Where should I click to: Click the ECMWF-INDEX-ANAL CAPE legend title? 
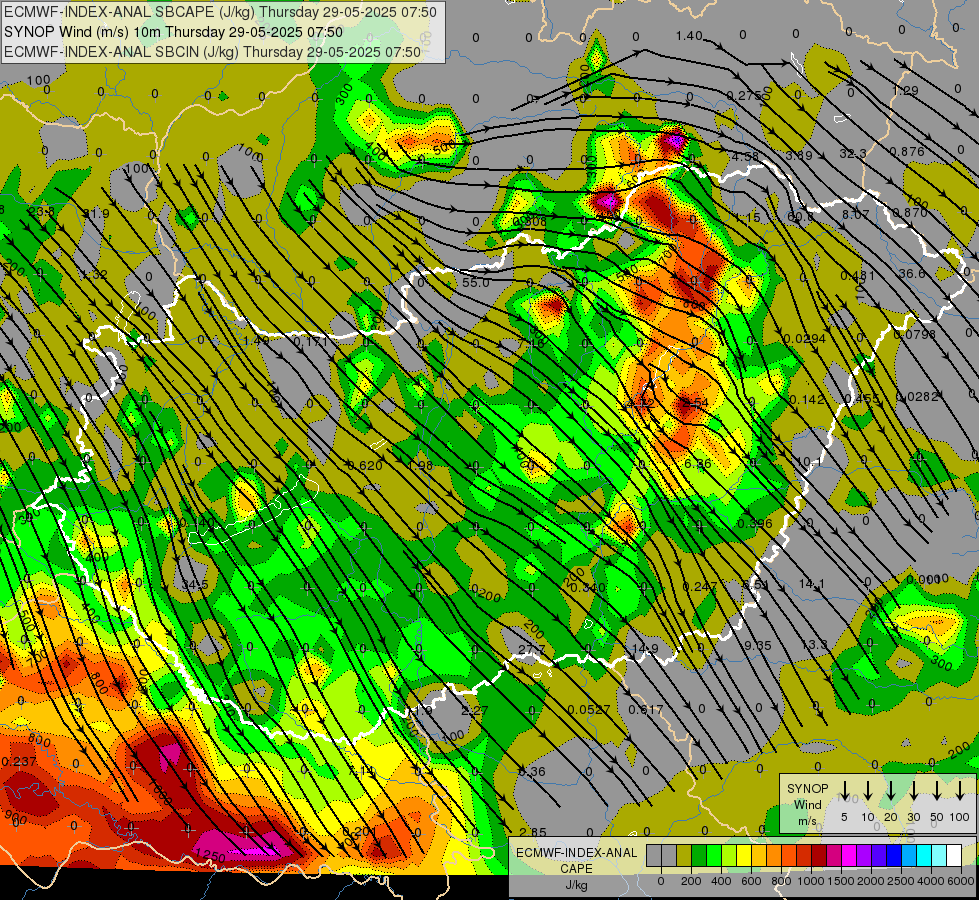[x=576, y=860]
